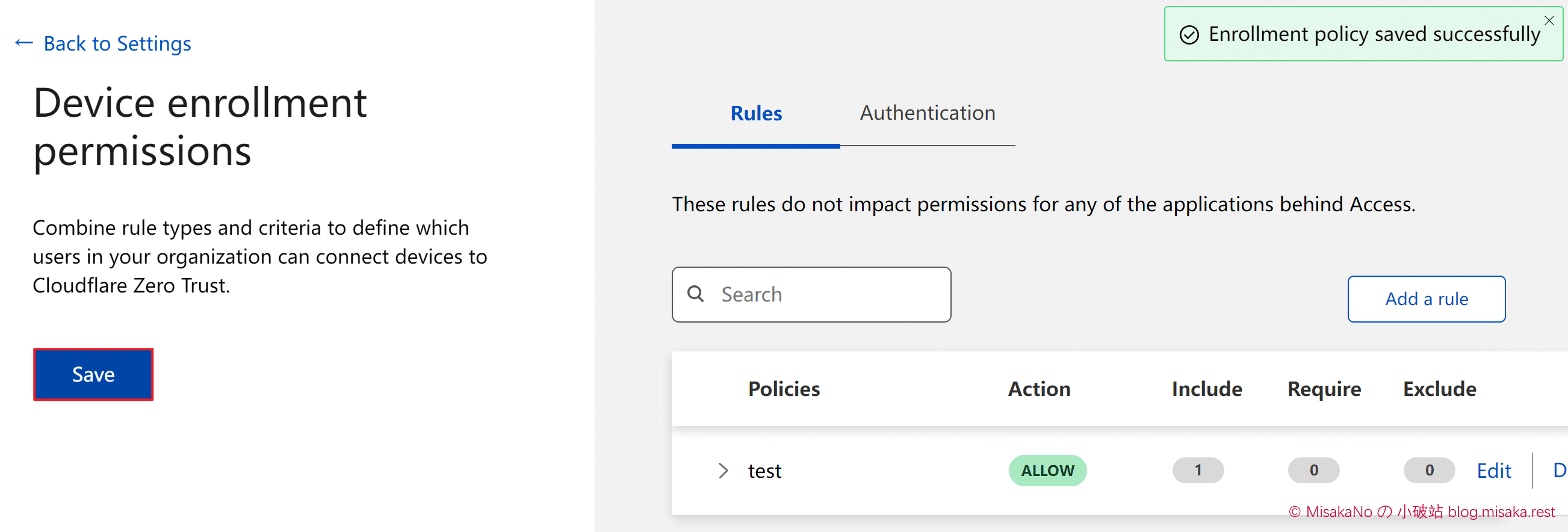Click the Action column header
This screenshot has width=1568, height=532.
1039,389
